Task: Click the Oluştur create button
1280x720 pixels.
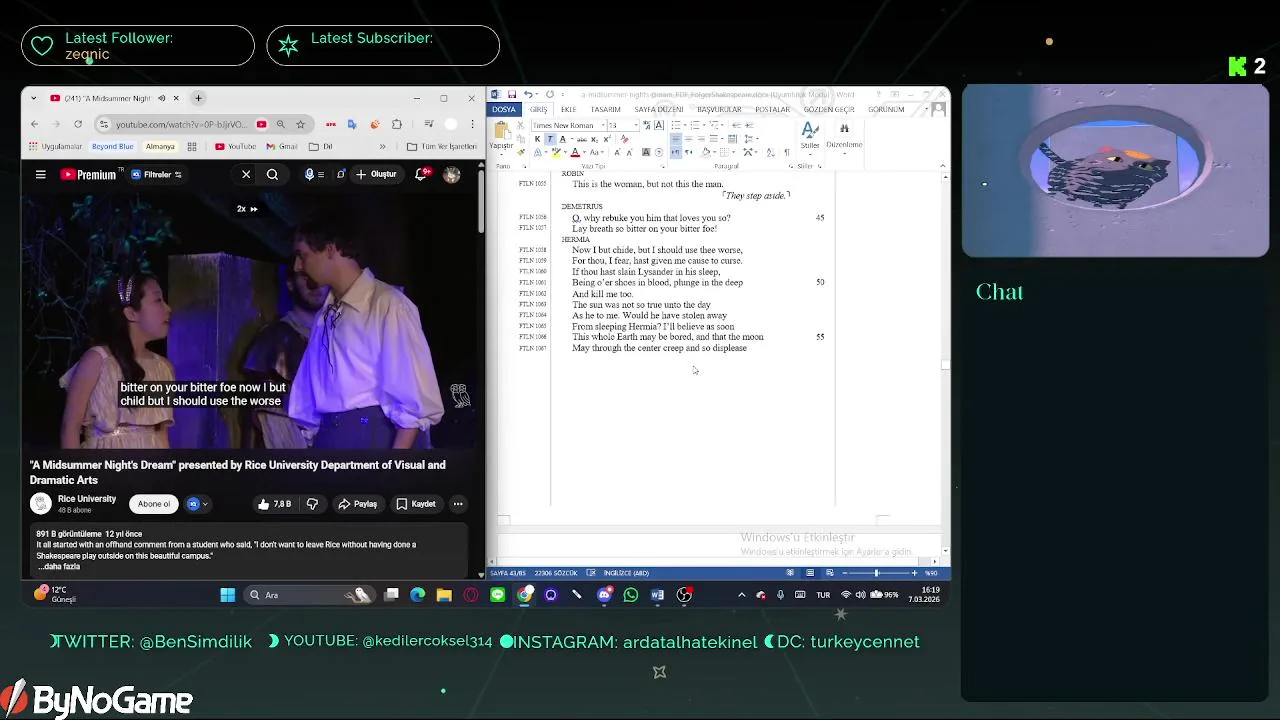Action: click(x=377, y=174)
